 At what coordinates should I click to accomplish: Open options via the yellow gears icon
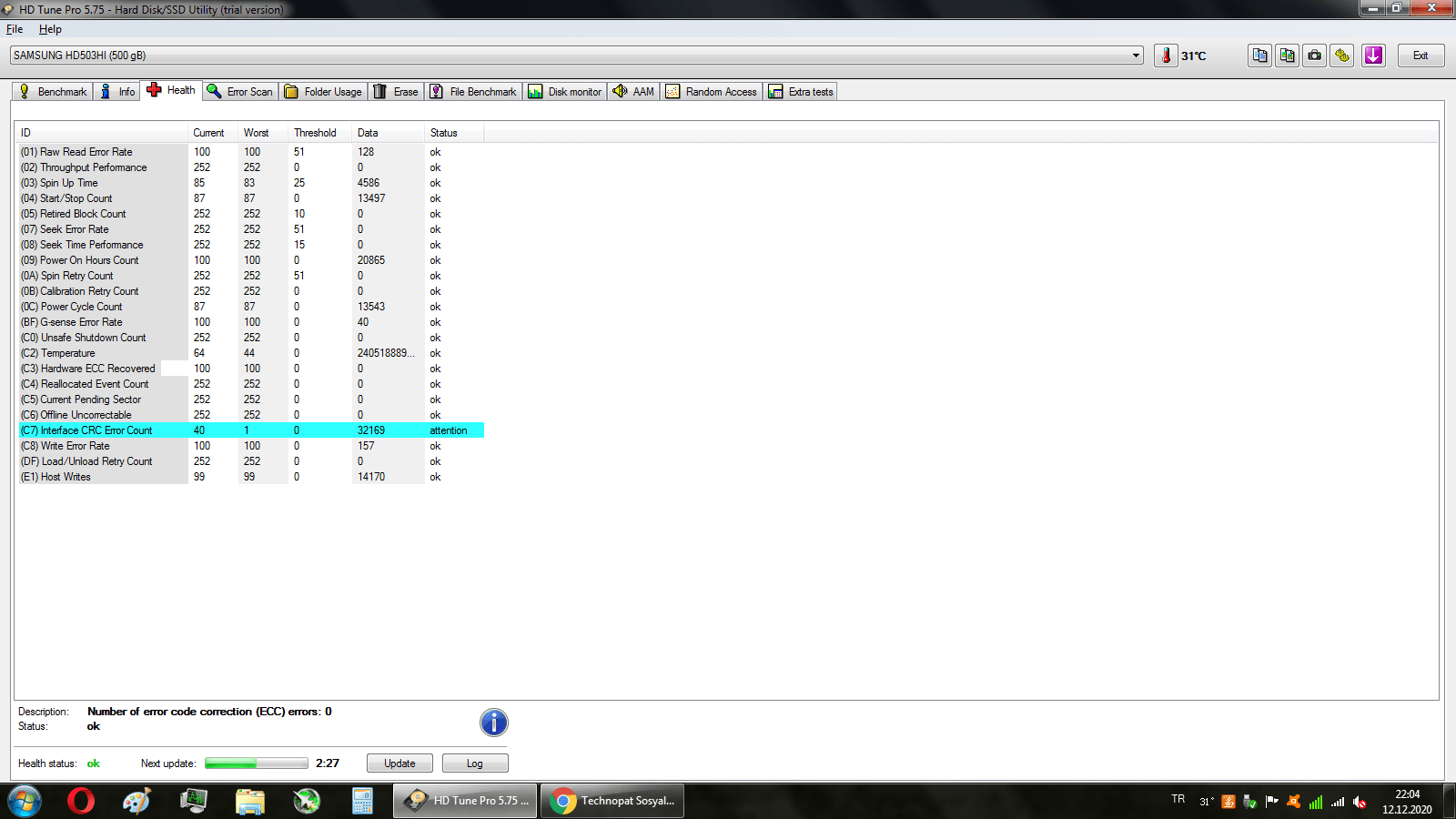(1342, 56)
